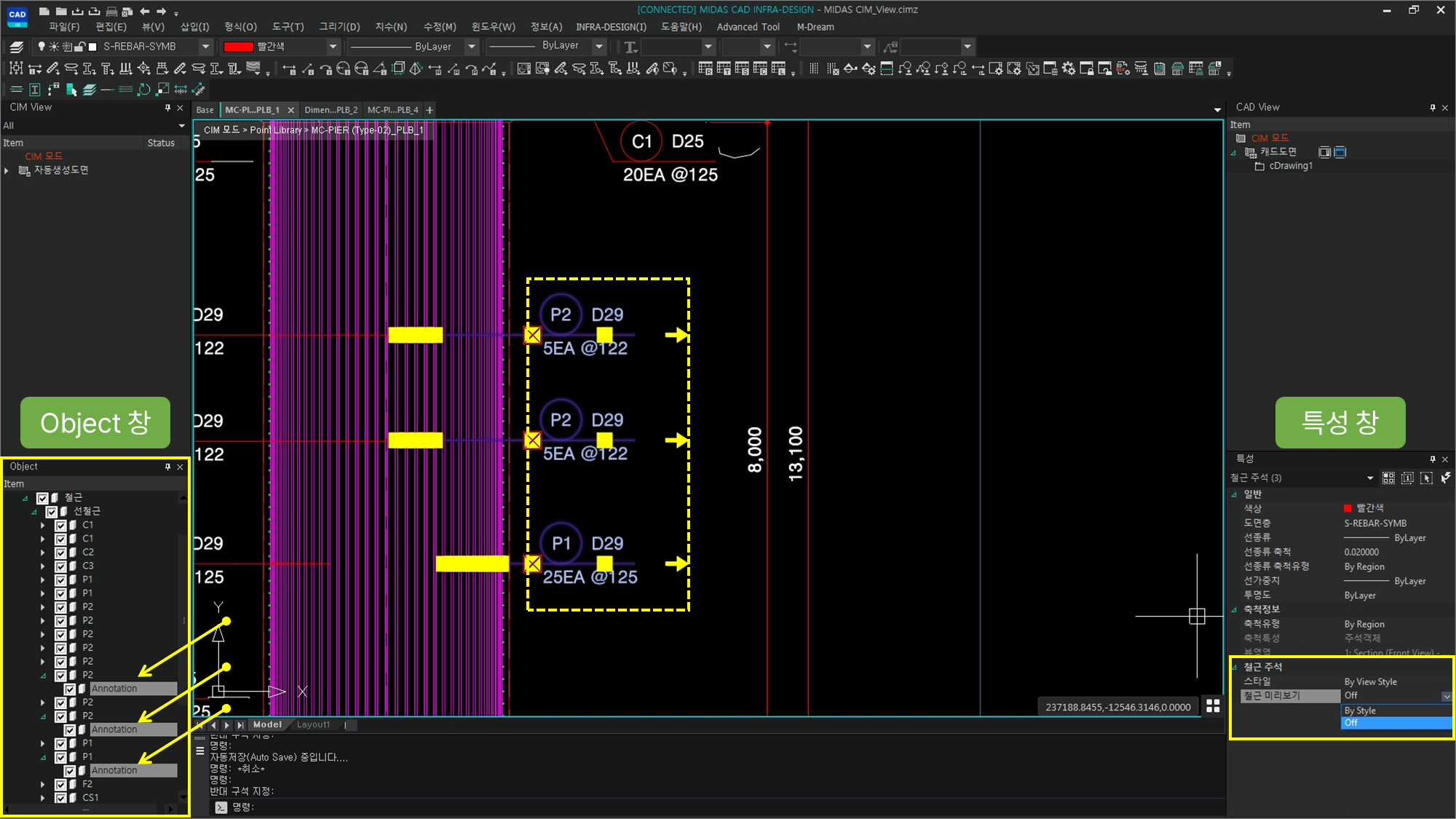Toggle the layer freeze sun icon
The height and width of the screenshot is (819, 1456).
[54, 47]
